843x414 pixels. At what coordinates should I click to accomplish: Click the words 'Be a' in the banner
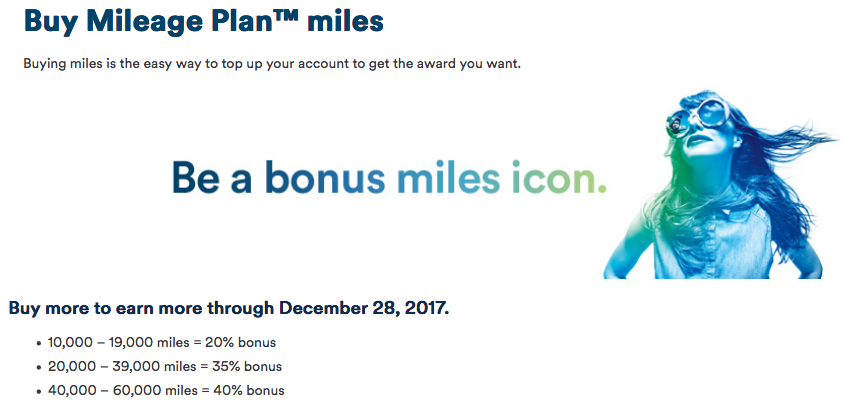[212, 177]
